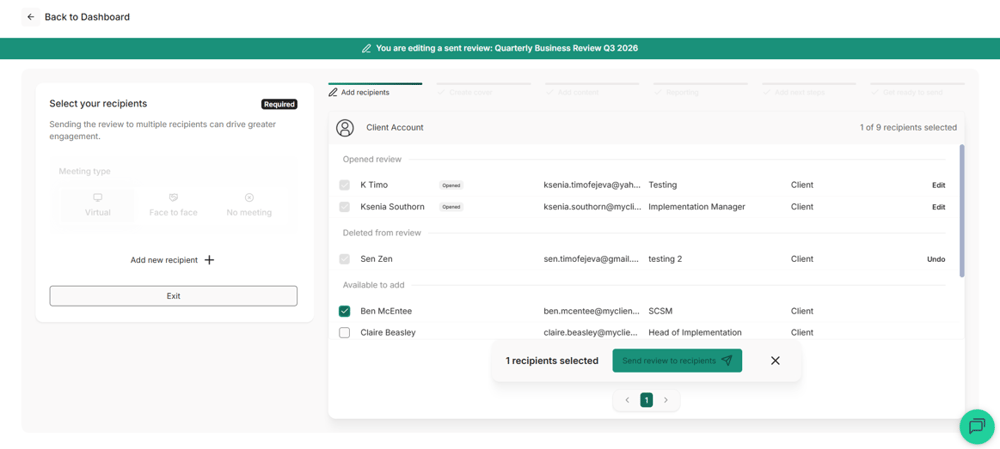The height and width of the screenshot is (449, 1000).
Task: Pick the No meeting icon
Action: click(x=249, y=198)
